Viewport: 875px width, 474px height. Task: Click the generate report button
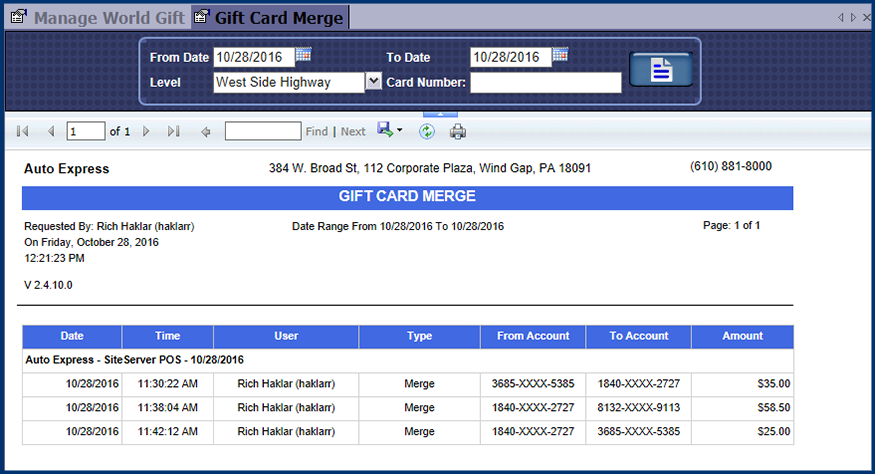point(659,69)
